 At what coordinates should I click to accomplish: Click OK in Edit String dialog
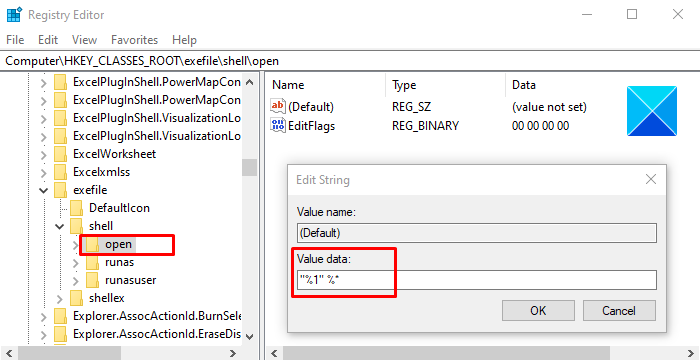click(x=538, y=310)
